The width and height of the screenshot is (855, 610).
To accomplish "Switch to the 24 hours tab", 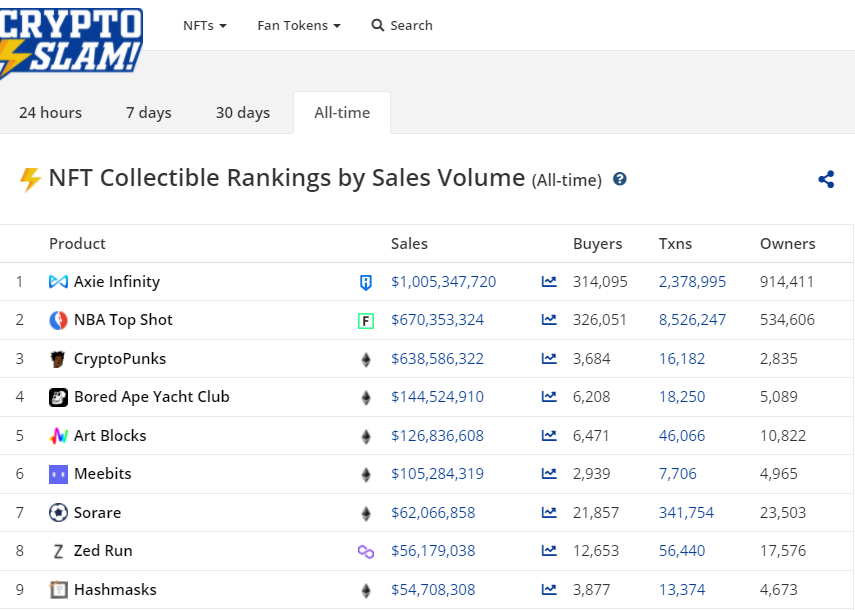I will point(50,112).
